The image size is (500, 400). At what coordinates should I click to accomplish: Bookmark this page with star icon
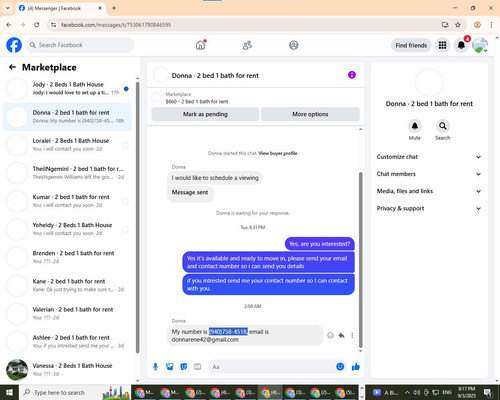[x=458, y=25]
